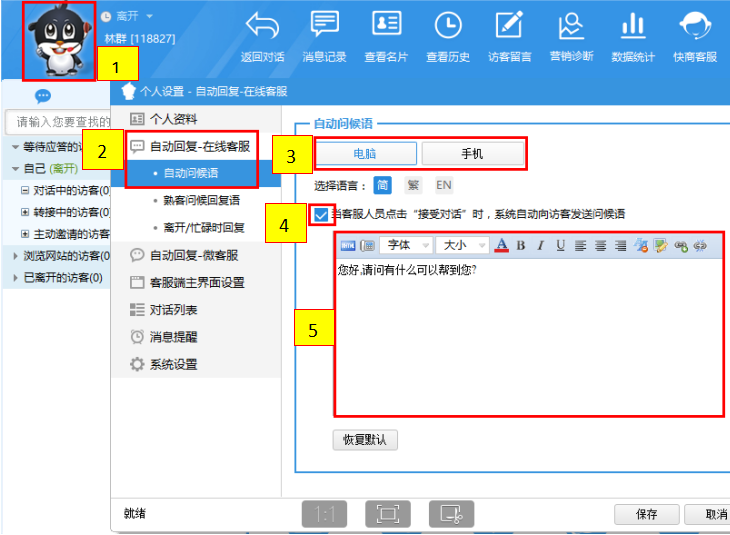Image resolution: width=730 pixels, height=535 pixels.
Task: Expand 浏览网站的访客 tree node
Action: (x=15, y=255)
